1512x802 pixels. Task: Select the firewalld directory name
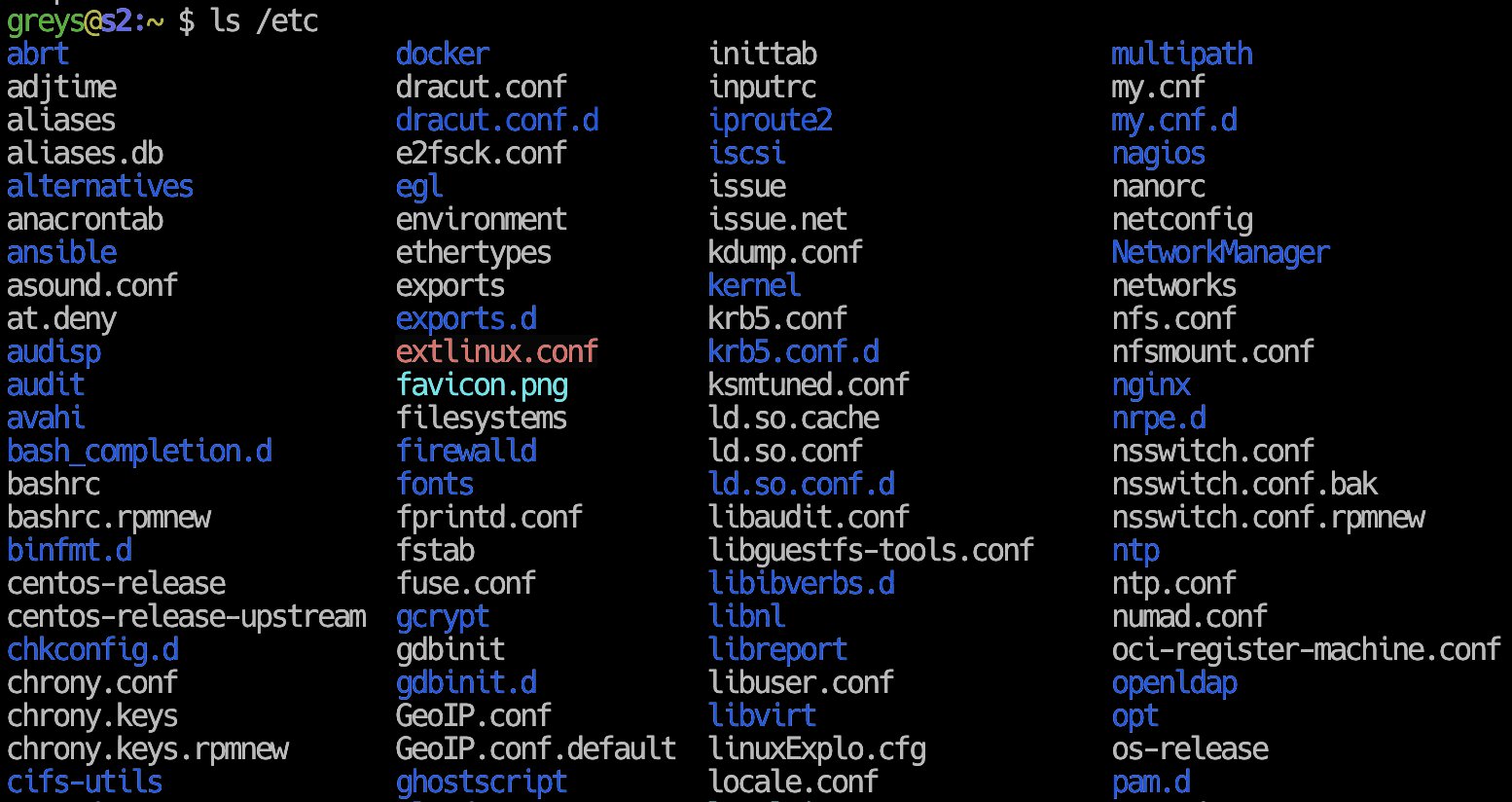466,452
